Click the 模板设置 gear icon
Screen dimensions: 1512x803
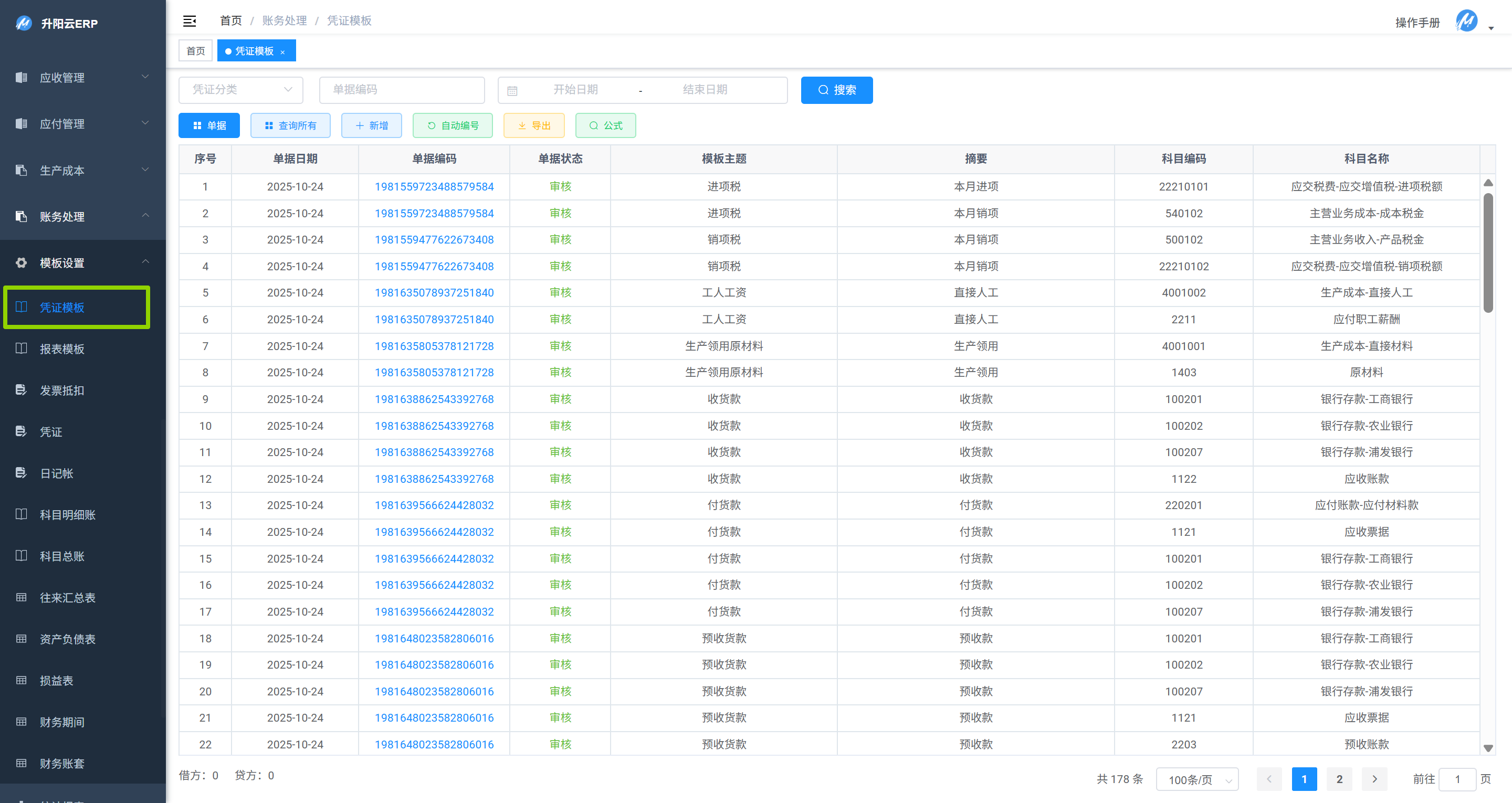click(x=21, y=262)
